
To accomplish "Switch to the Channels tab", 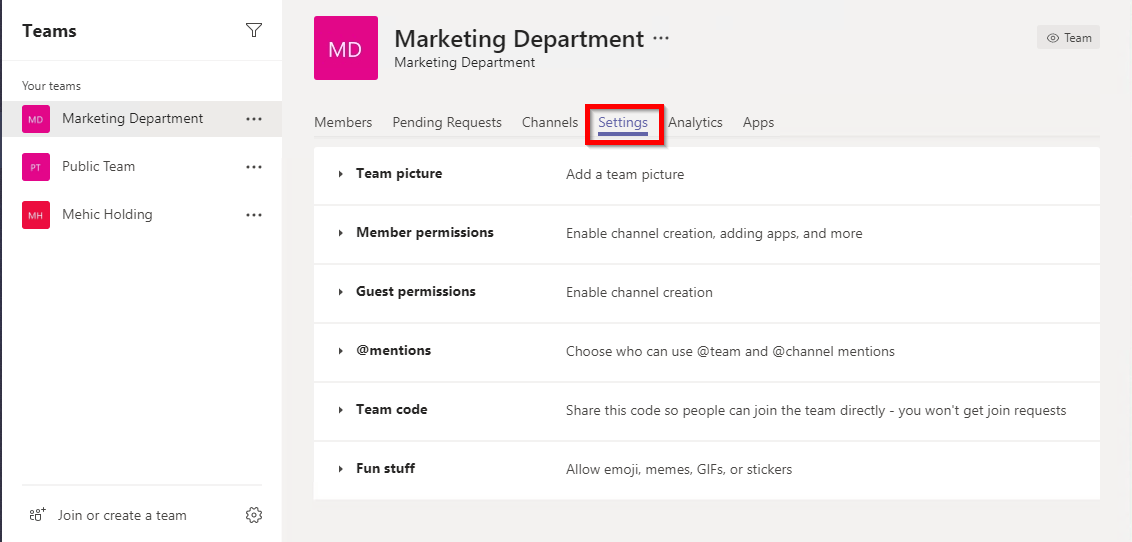I will click(549, 122).
